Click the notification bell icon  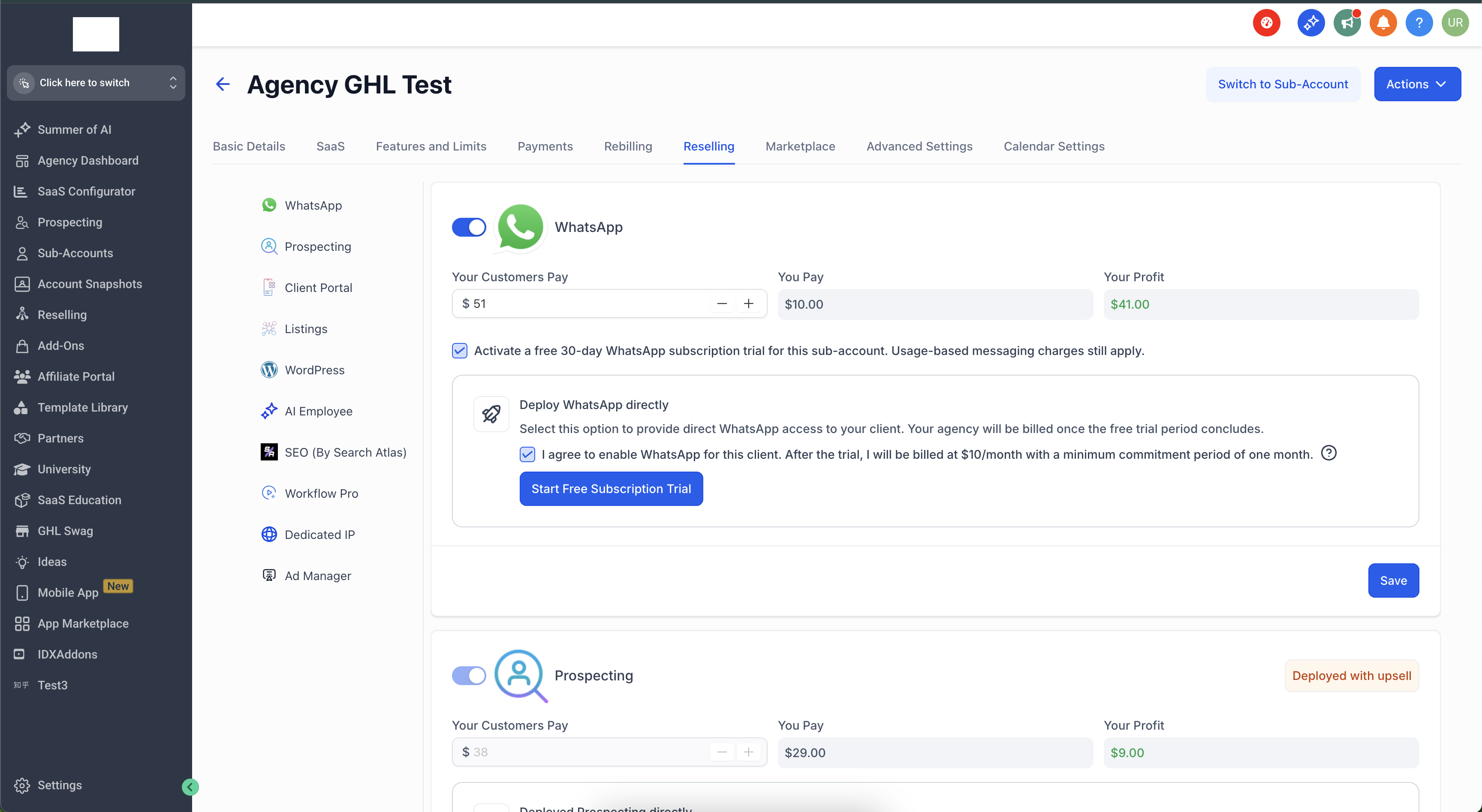click(x=1383, y=23)
